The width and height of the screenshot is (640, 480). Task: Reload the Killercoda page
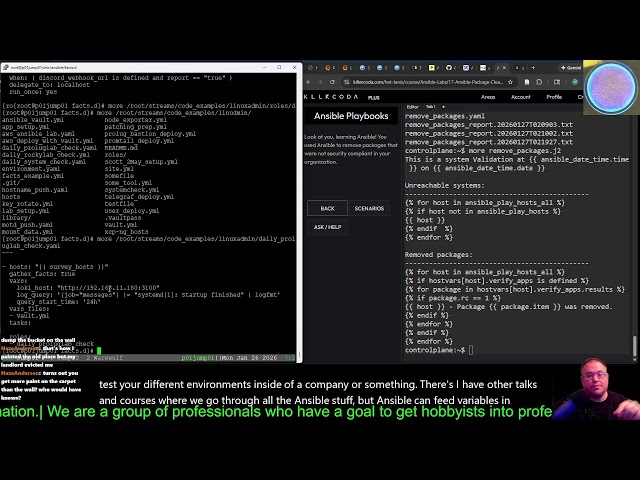(x=332, y=82)
